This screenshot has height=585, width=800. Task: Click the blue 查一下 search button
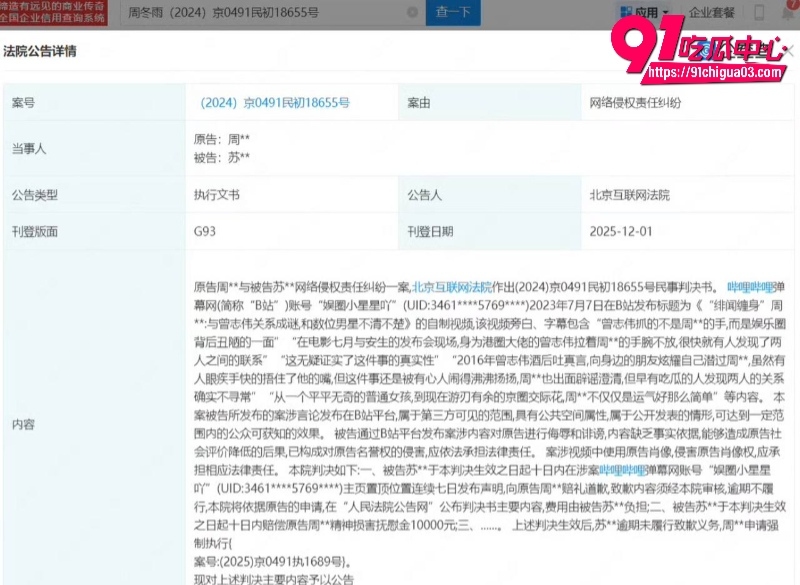click(x=453, y=12)
